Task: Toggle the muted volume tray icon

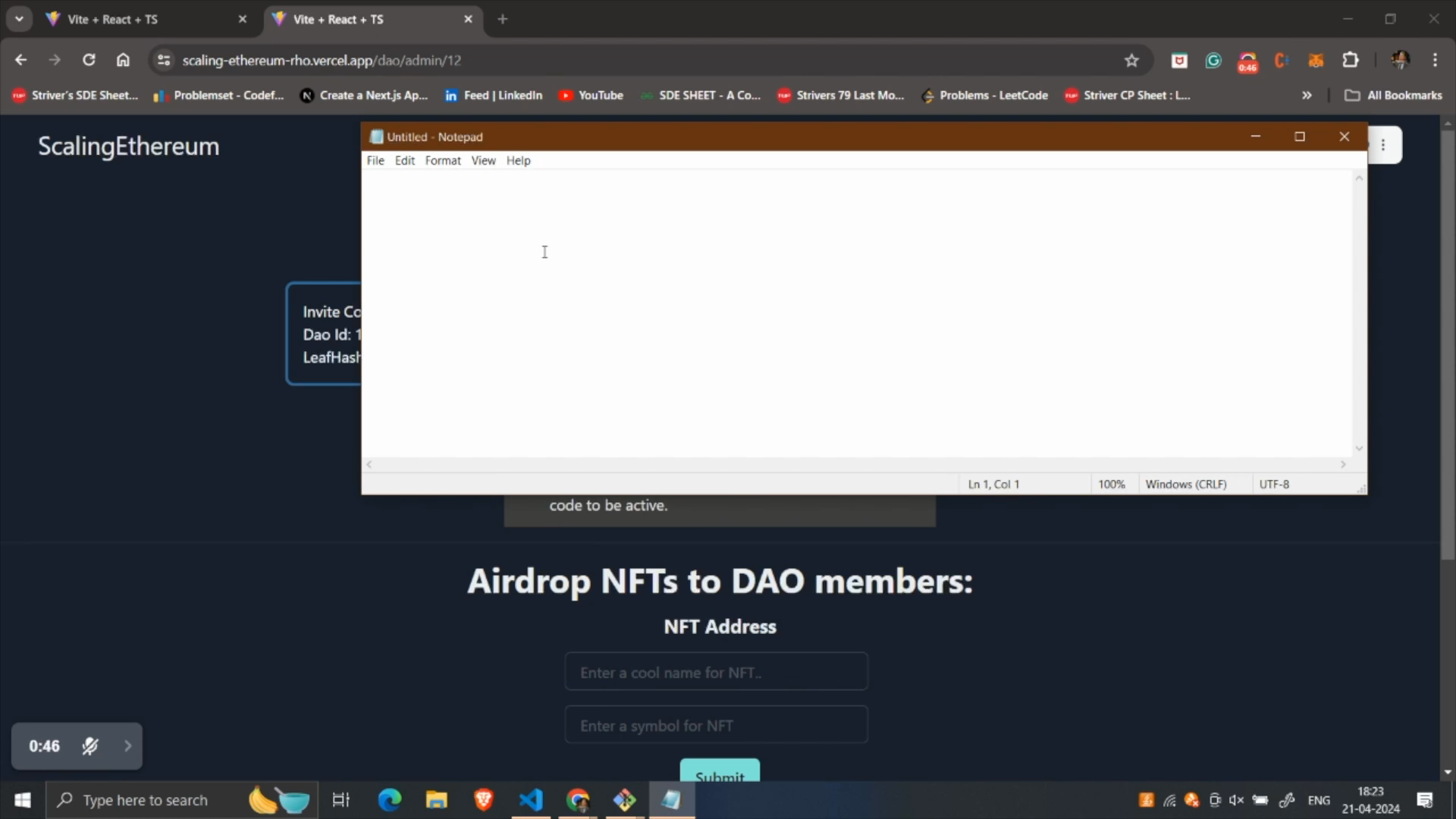Action: click(x=1236, y=800)
